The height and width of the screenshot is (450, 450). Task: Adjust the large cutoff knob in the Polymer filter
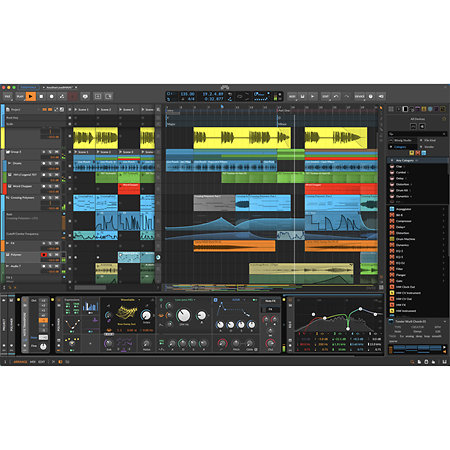pos(183,315)
